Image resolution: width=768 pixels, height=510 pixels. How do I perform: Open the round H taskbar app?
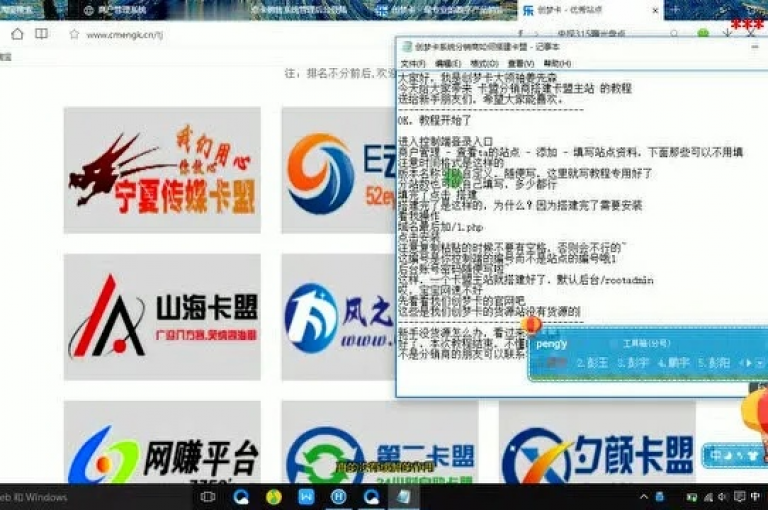pos(338,497)
